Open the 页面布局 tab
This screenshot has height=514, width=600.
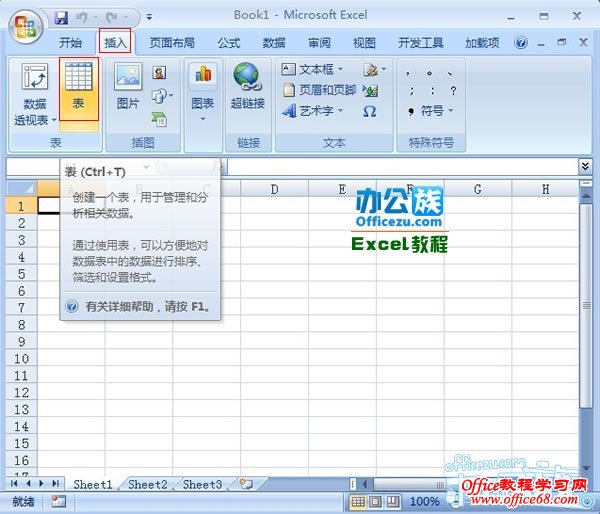[172, 43]
